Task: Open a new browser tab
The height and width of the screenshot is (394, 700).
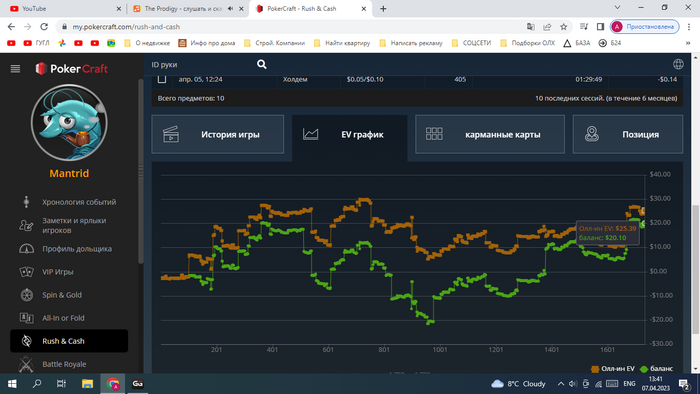Action: (x=383, y=8)
